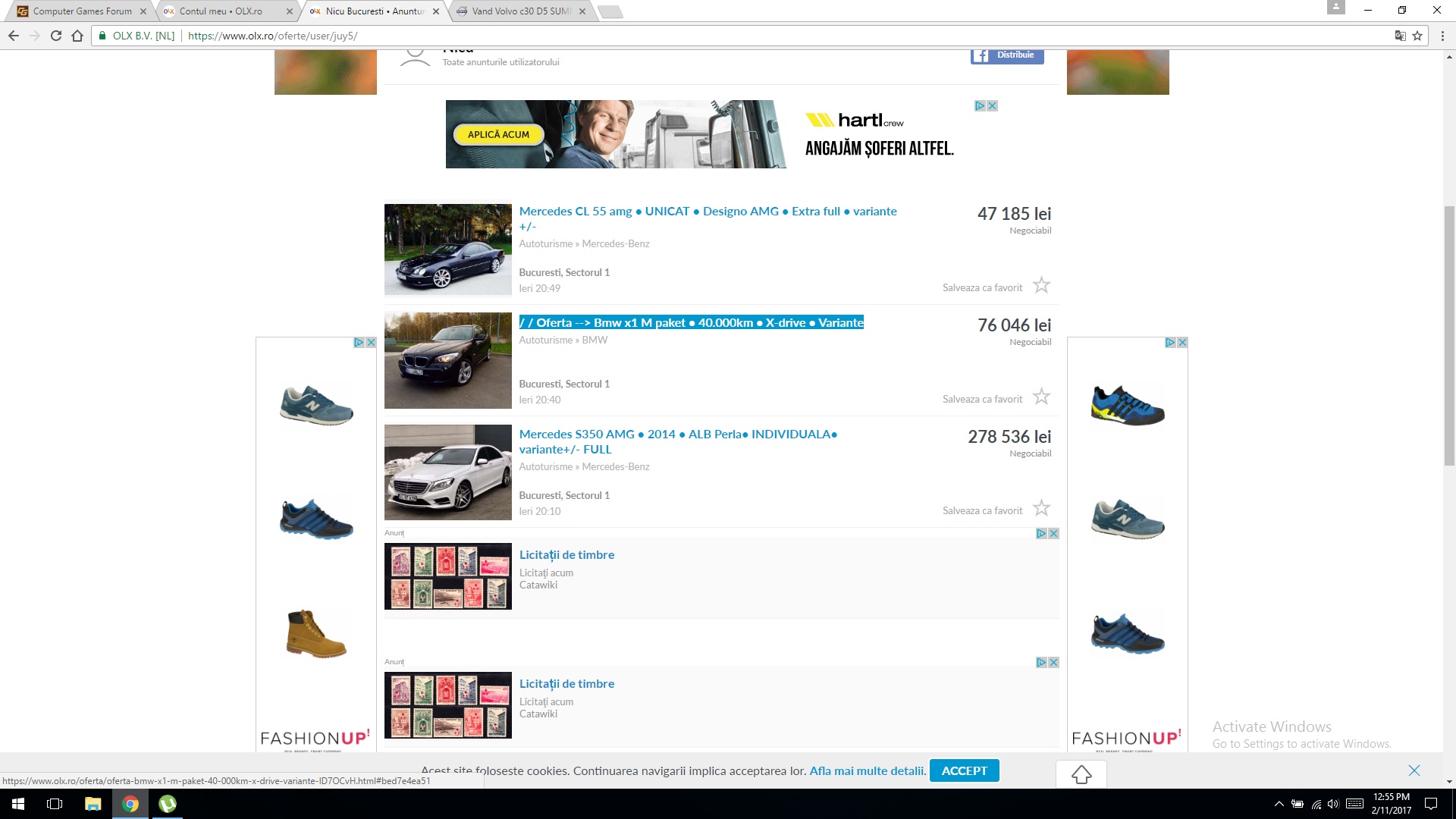The image size is (1456, 819).
Task: Open AdChoices info on hartl crew banner
Action: pyautogui.click(x=980, y=106)
